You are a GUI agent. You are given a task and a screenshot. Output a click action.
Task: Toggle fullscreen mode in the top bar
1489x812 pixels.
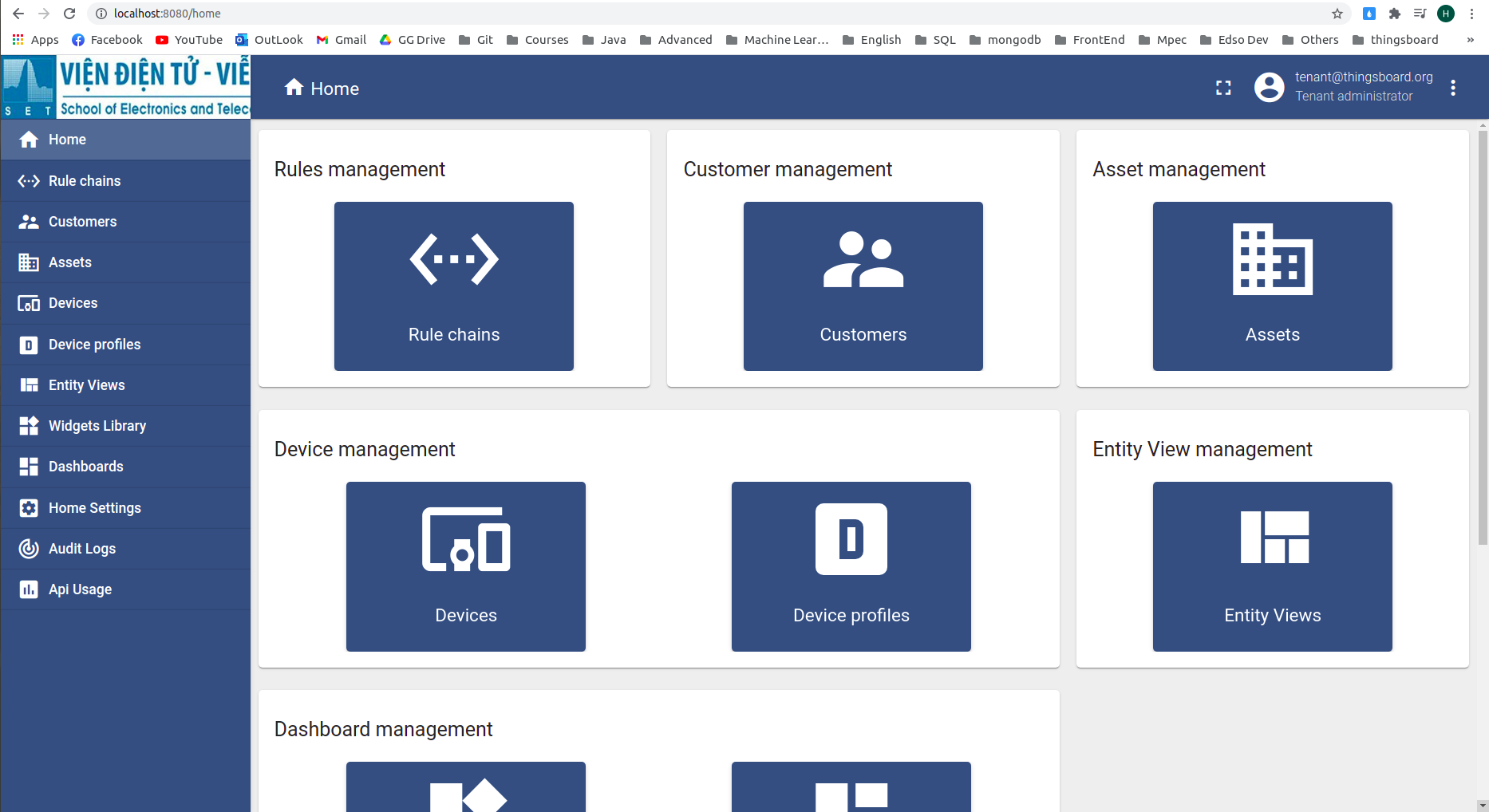1222,88
